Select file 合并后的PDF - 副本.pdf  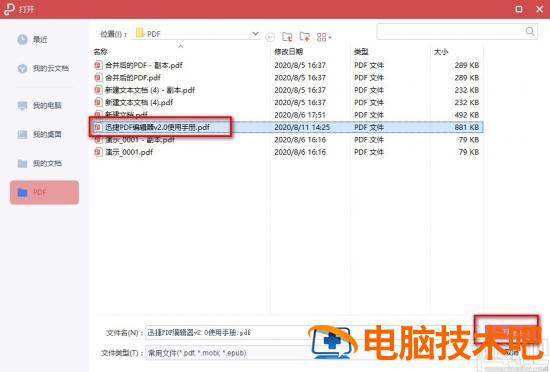[139, 65]
